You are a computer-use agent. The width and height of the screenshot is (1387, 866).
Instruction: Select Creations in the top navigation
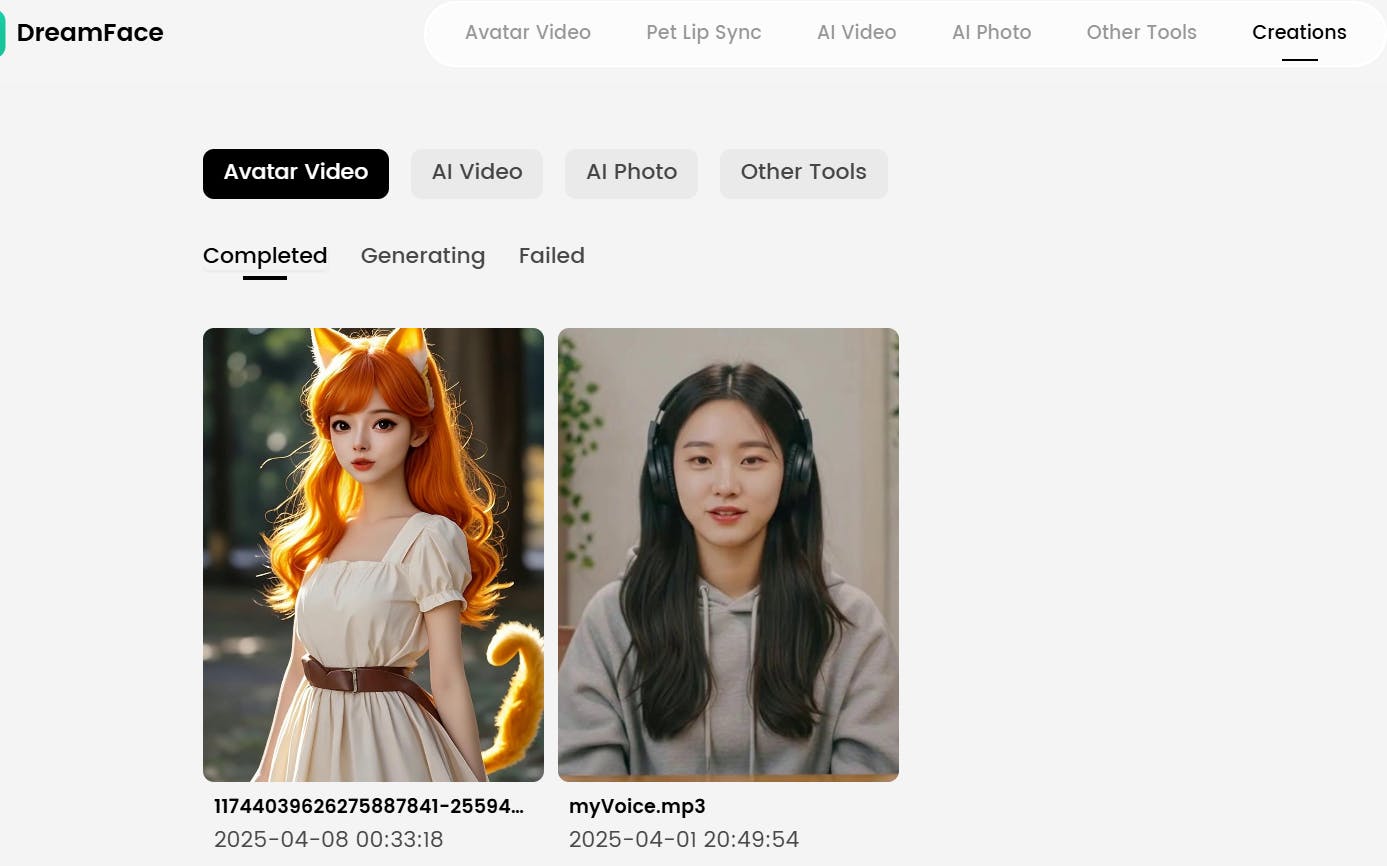(1300, 32)
